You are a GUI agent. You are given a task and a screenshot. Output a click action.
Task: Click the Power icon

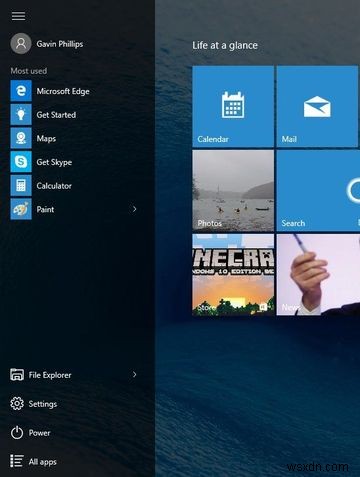17,433
